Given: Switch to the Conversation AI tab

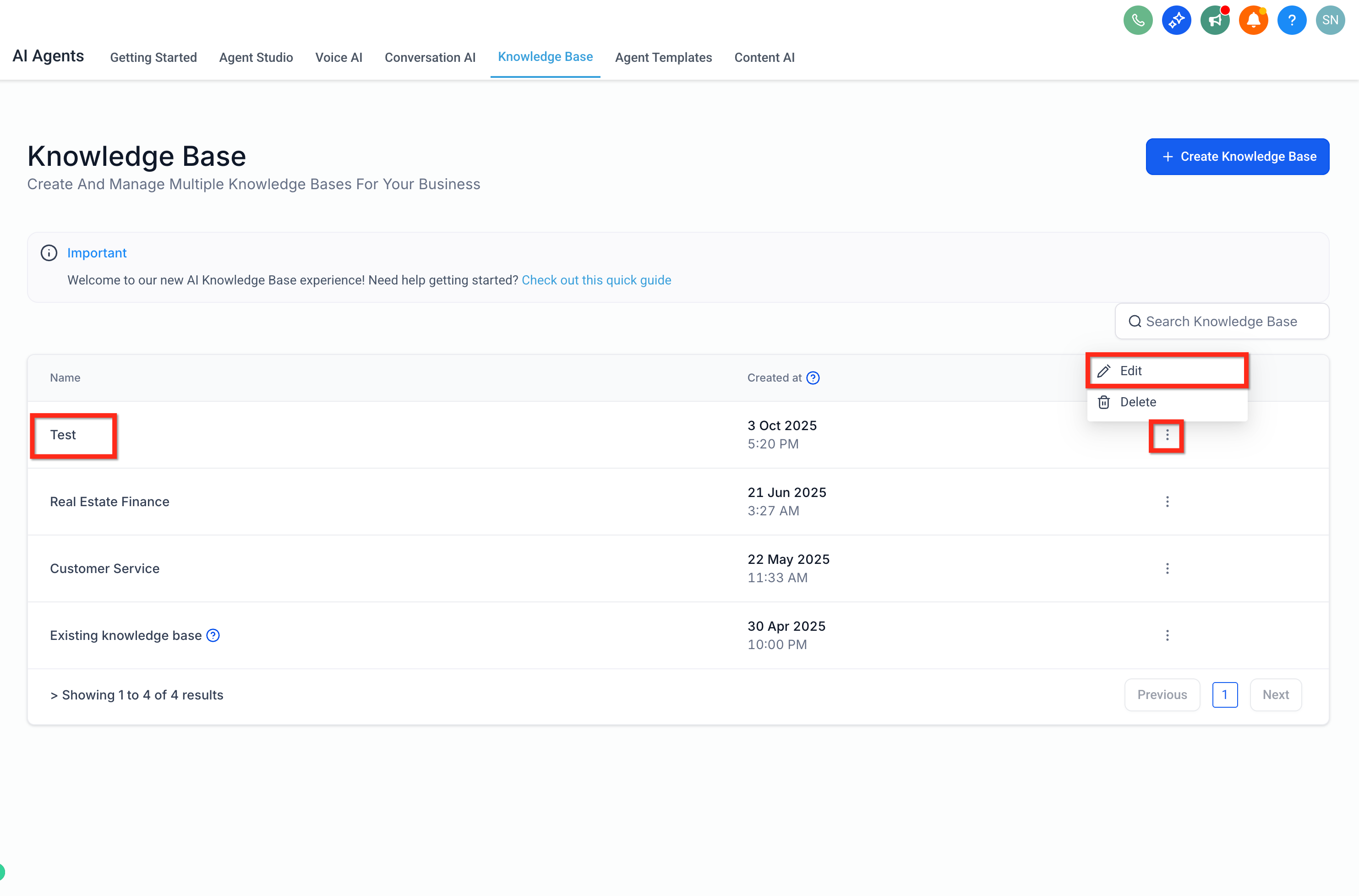Looking at the screenshot, I should click(x=430, y=58).
